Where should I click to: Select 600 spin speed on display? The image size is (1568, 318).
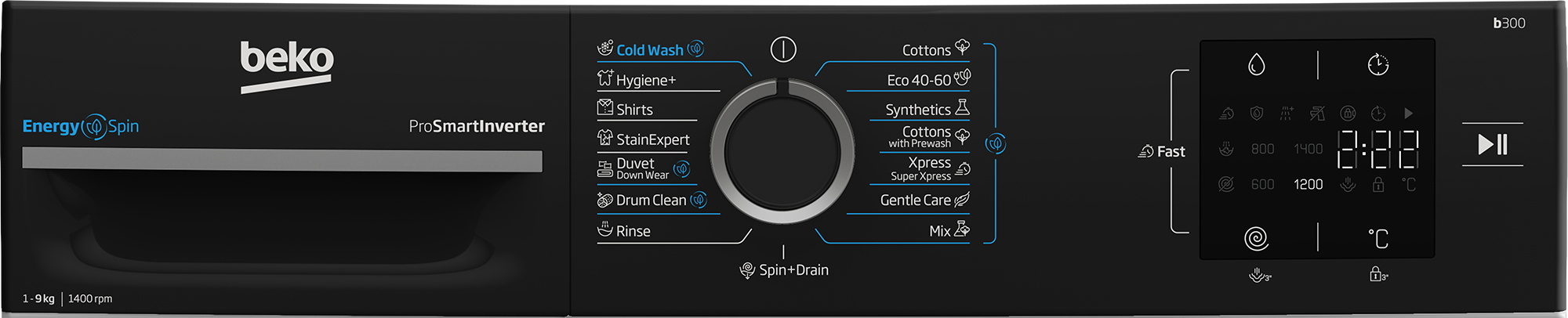(1262, 184)
